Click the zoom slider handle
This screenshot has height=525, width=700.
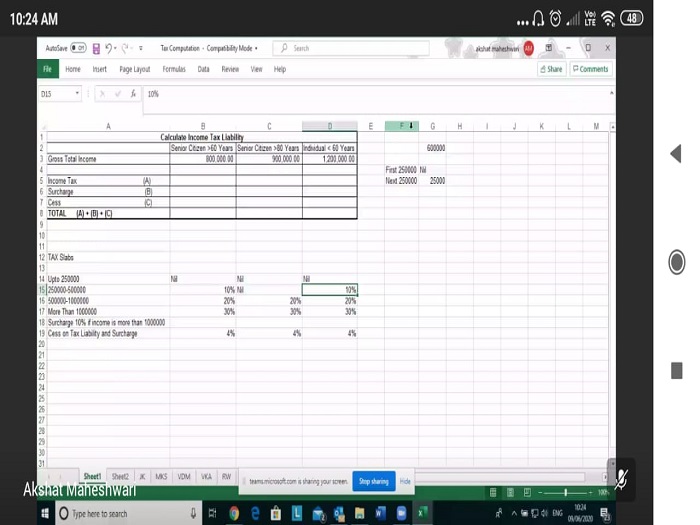[566, 492]
